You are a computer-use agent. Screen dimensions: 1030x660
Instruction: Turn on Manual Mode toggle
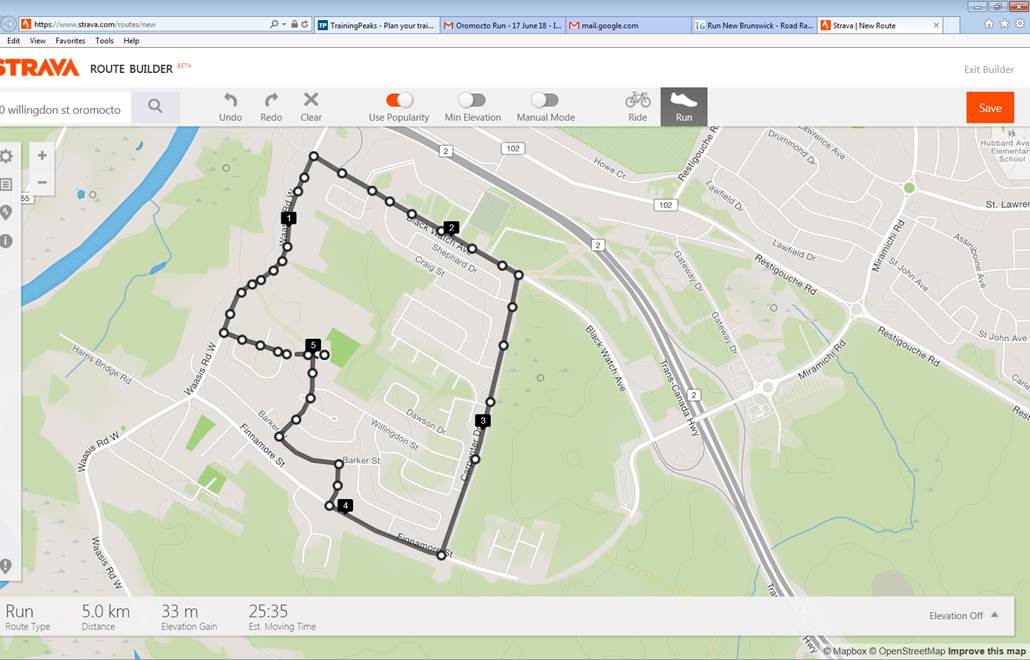tap(545, 100)
